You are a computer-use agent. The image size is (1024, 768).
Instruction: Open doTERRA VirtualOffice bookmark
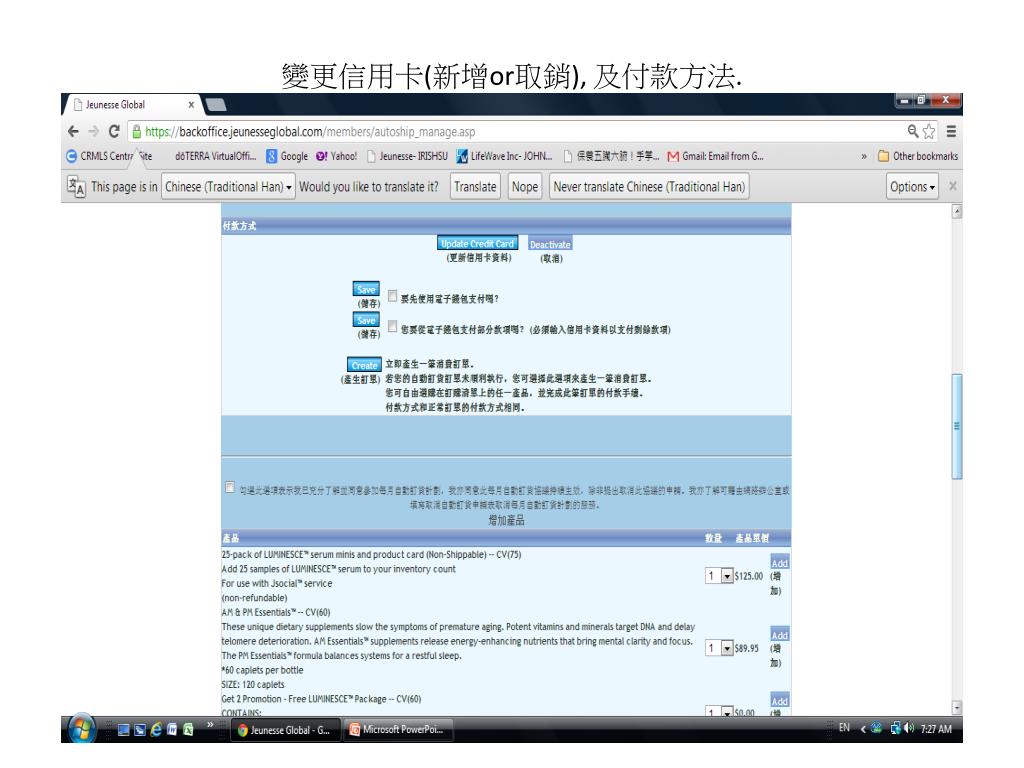pos(216,156)
